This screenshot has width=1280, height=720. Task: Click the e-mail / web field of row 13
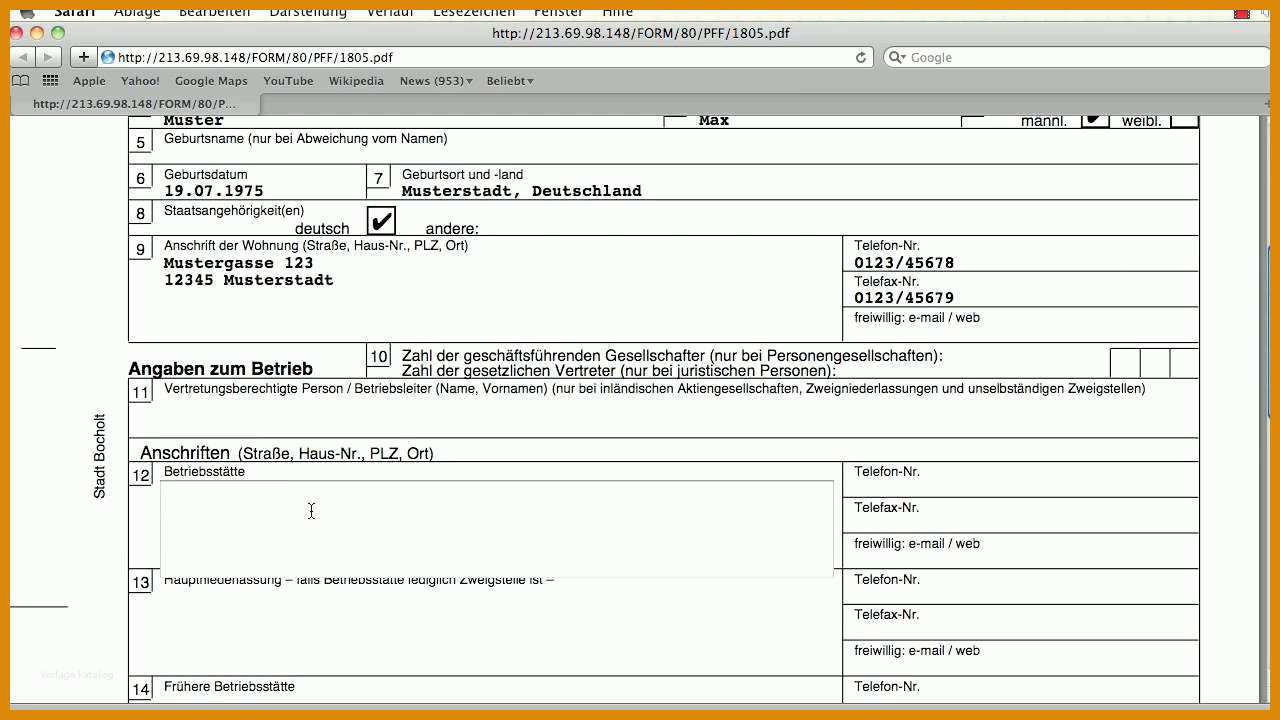coord(1020,658)
